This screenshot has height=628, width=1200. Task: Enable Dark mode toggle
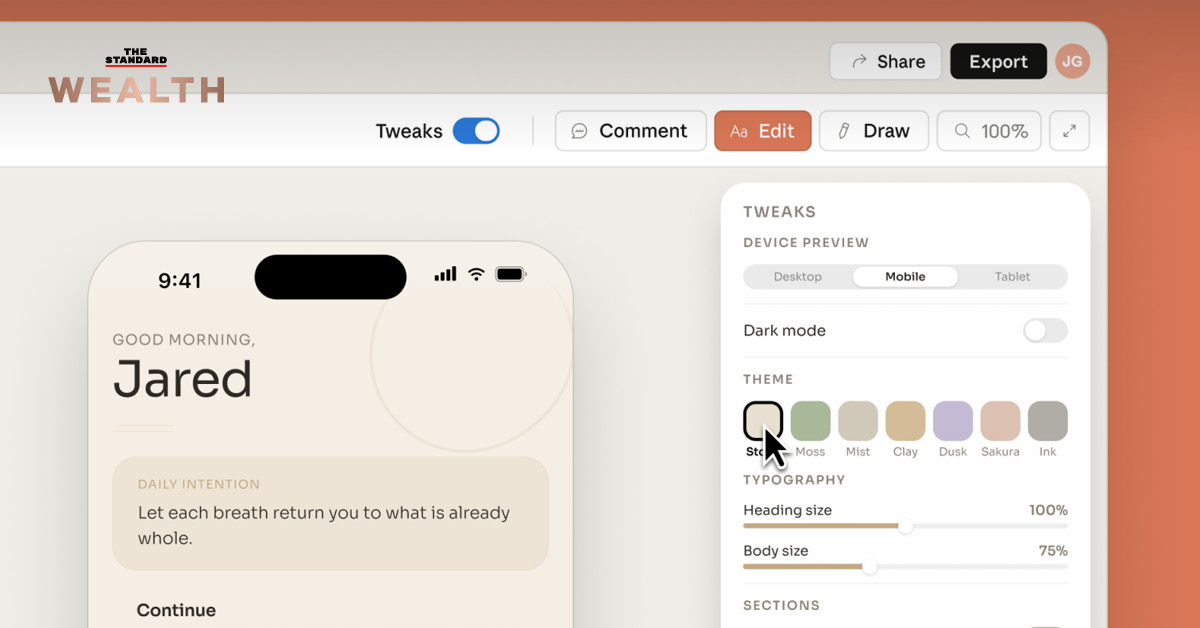[x=1045, y=331]
